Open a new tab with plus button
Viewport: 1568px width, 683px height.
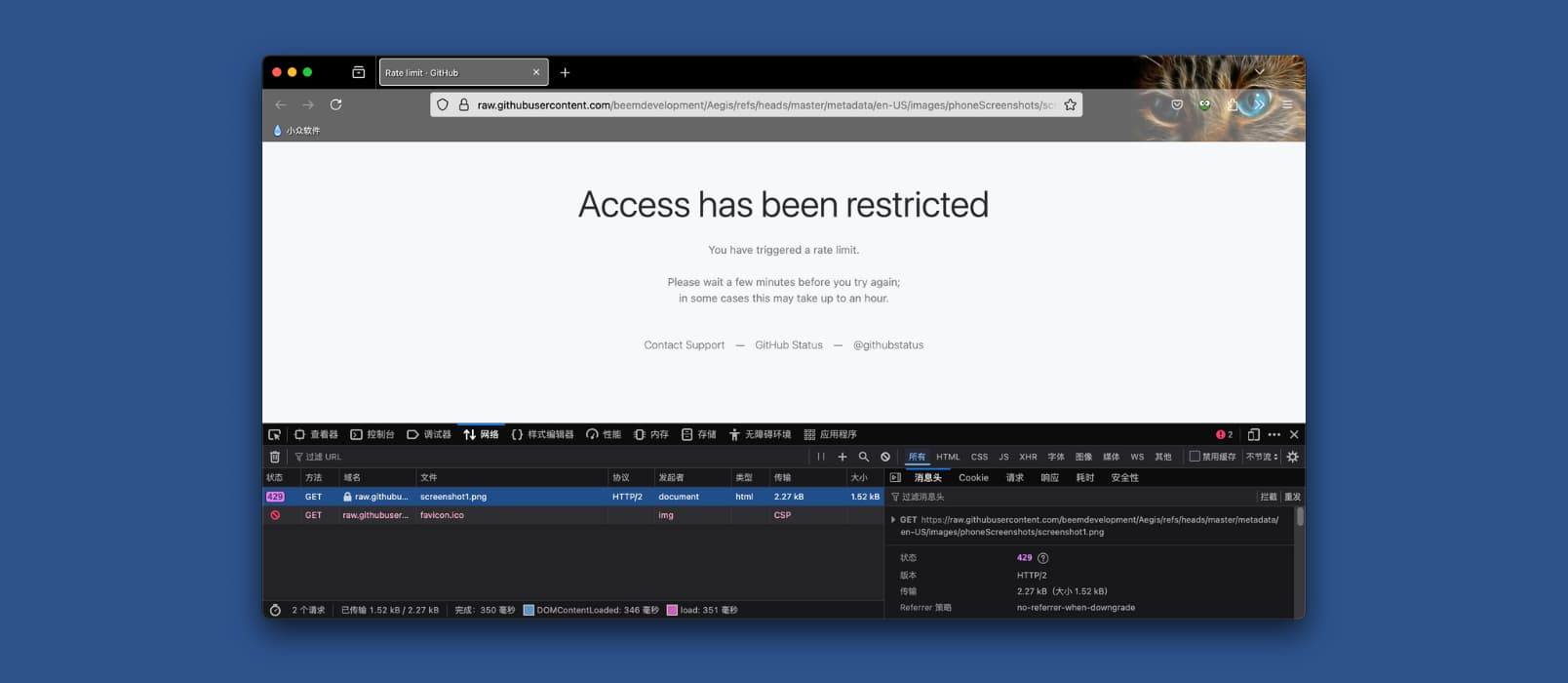[565, 72]
